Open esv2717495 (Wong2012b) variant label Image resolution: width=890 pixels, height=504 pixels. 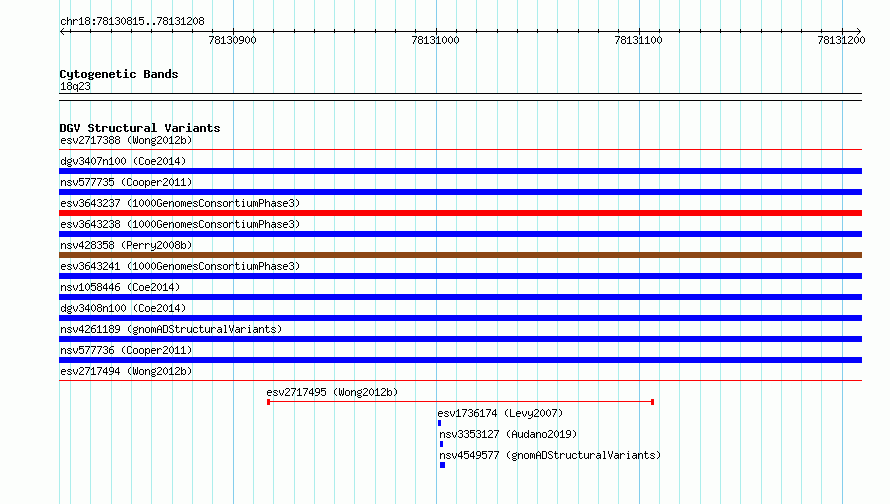point(332,392)
